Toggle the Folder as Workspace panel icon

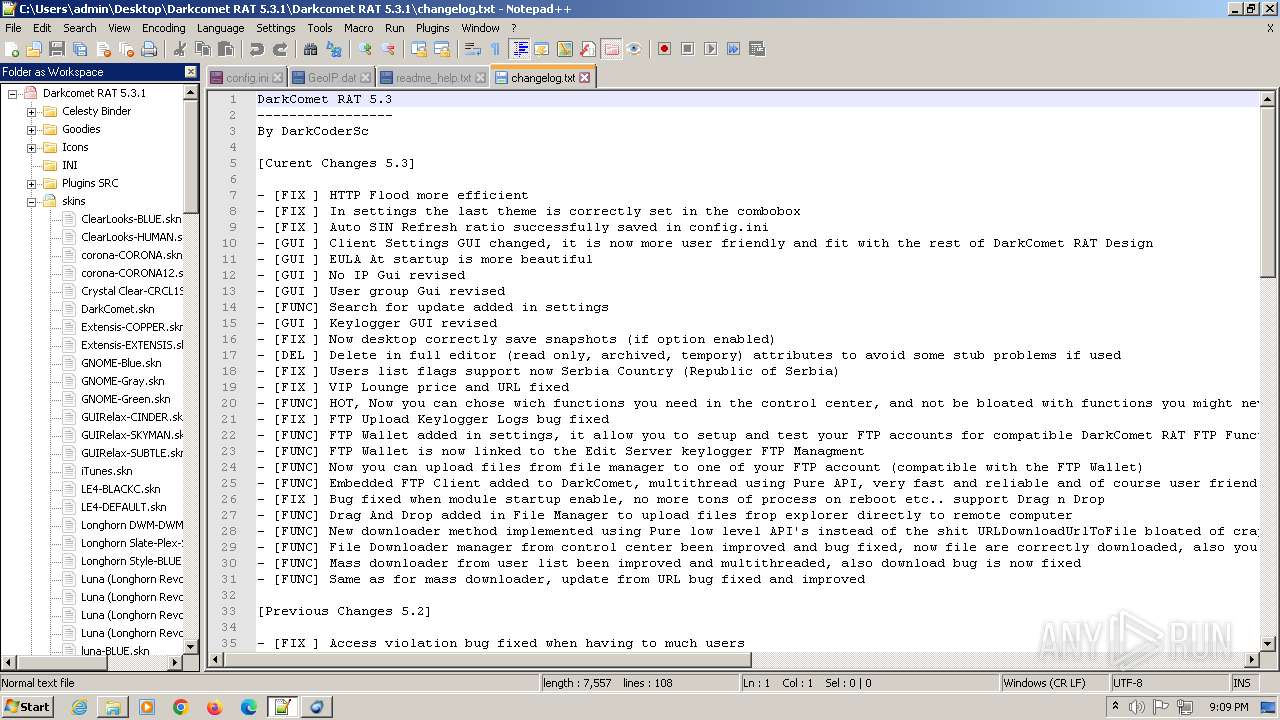[x=611, y=49]
